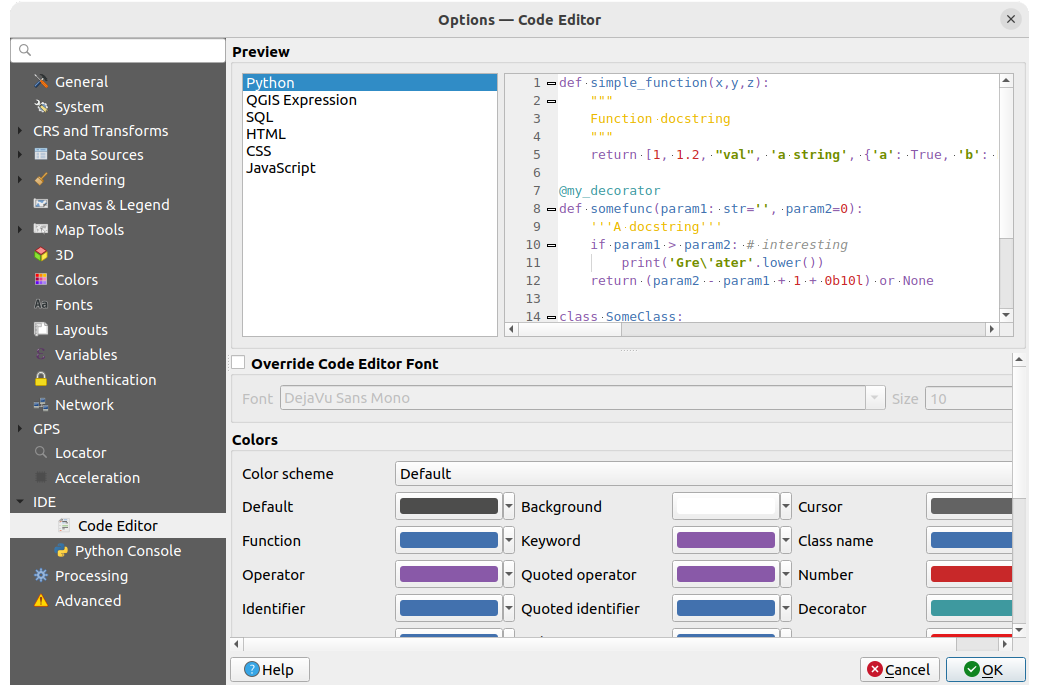Enable Override Code Editor Font
This screenshot has height=695, width=1039.
pyautogui.click(x=237, y=363)
